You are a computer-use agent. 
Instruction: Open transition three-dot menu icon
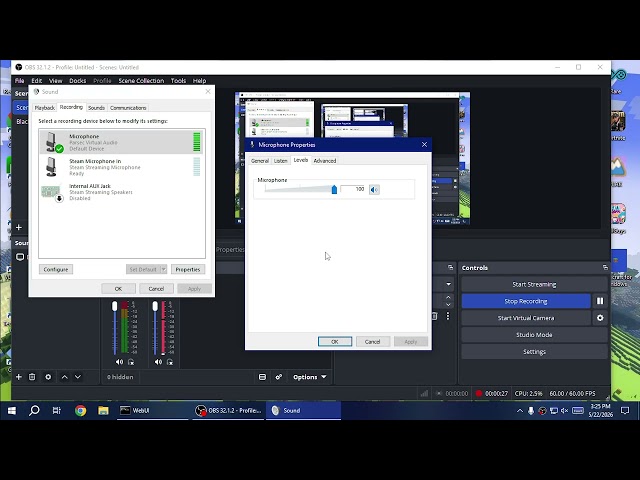448,316
